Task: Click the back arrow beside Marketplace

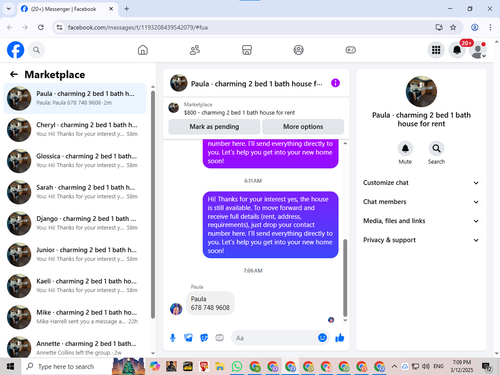Action: point(14,74)
